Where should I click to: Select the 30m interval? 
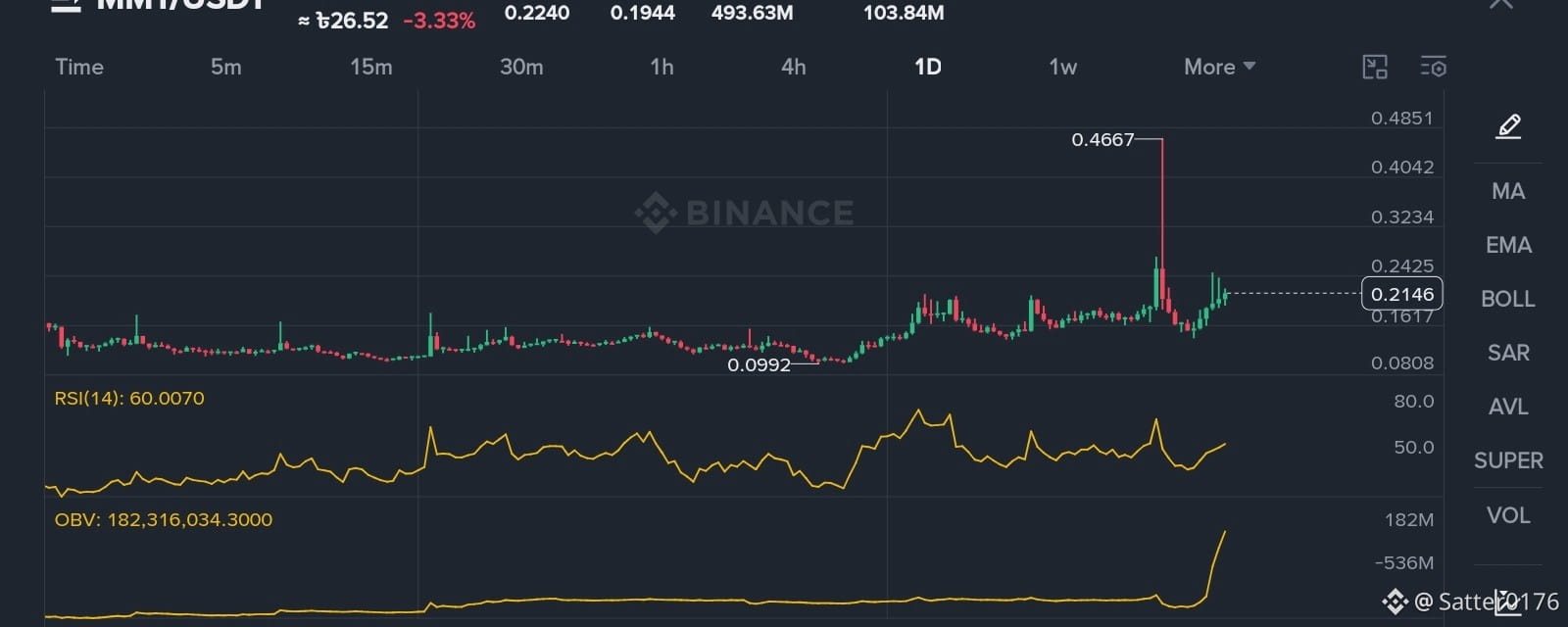(x=521, y=67)
